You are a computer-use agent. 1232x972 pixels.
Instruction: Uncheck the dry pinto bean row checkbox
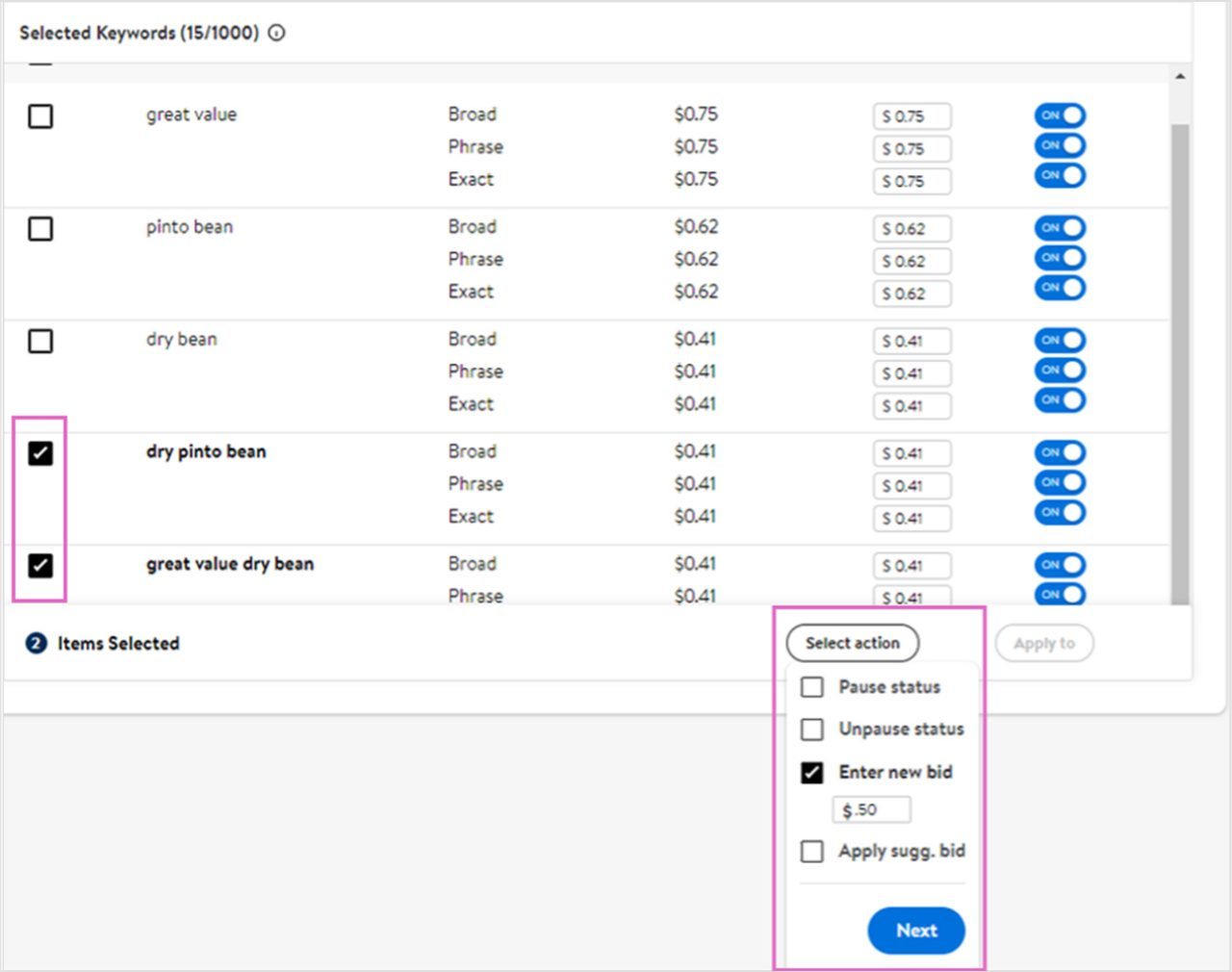pyautogui.click(x=39, y=454)
